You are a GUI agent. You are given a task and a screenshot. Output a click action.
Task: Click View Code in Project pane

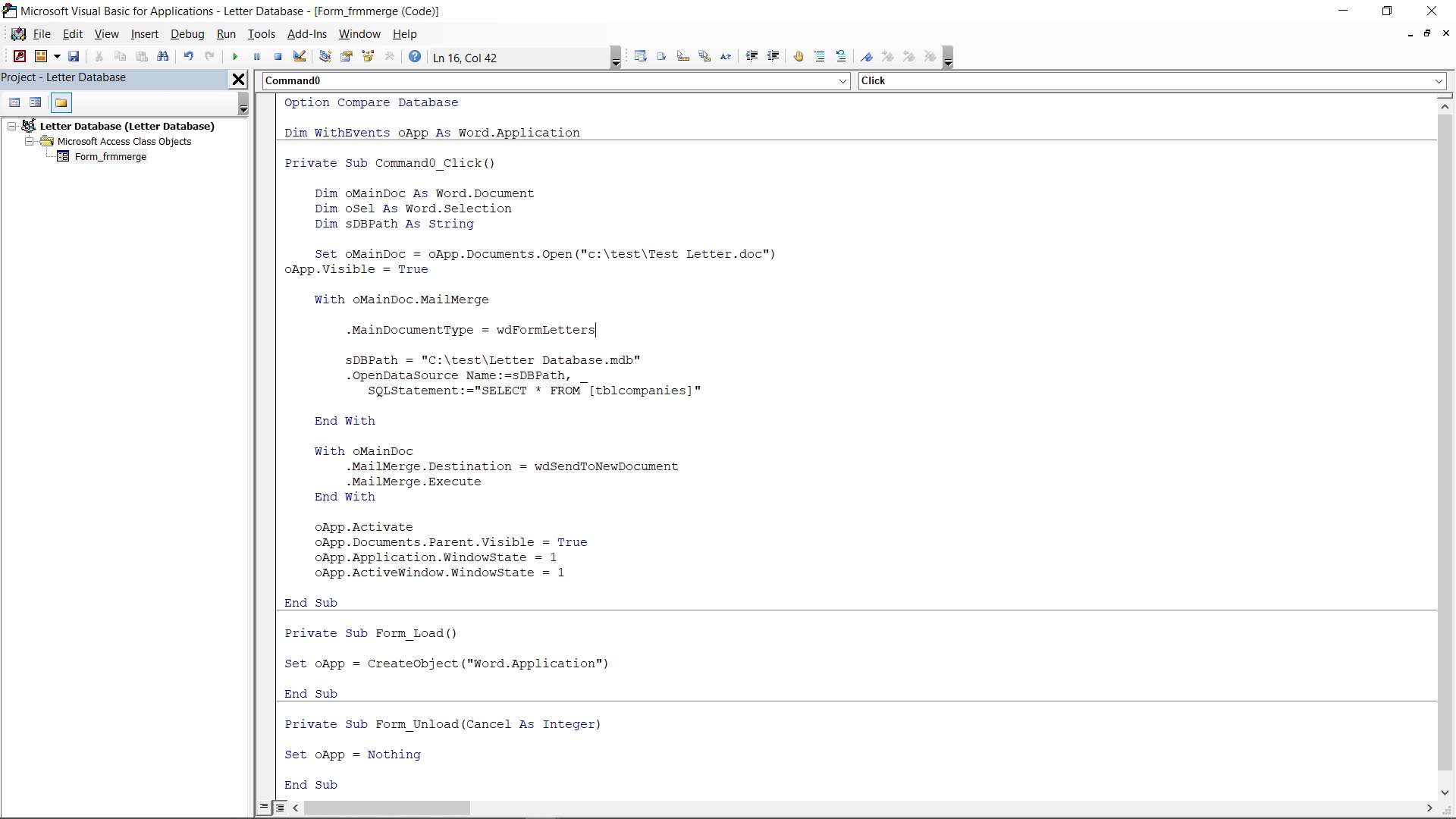click(x=14, y=102)
